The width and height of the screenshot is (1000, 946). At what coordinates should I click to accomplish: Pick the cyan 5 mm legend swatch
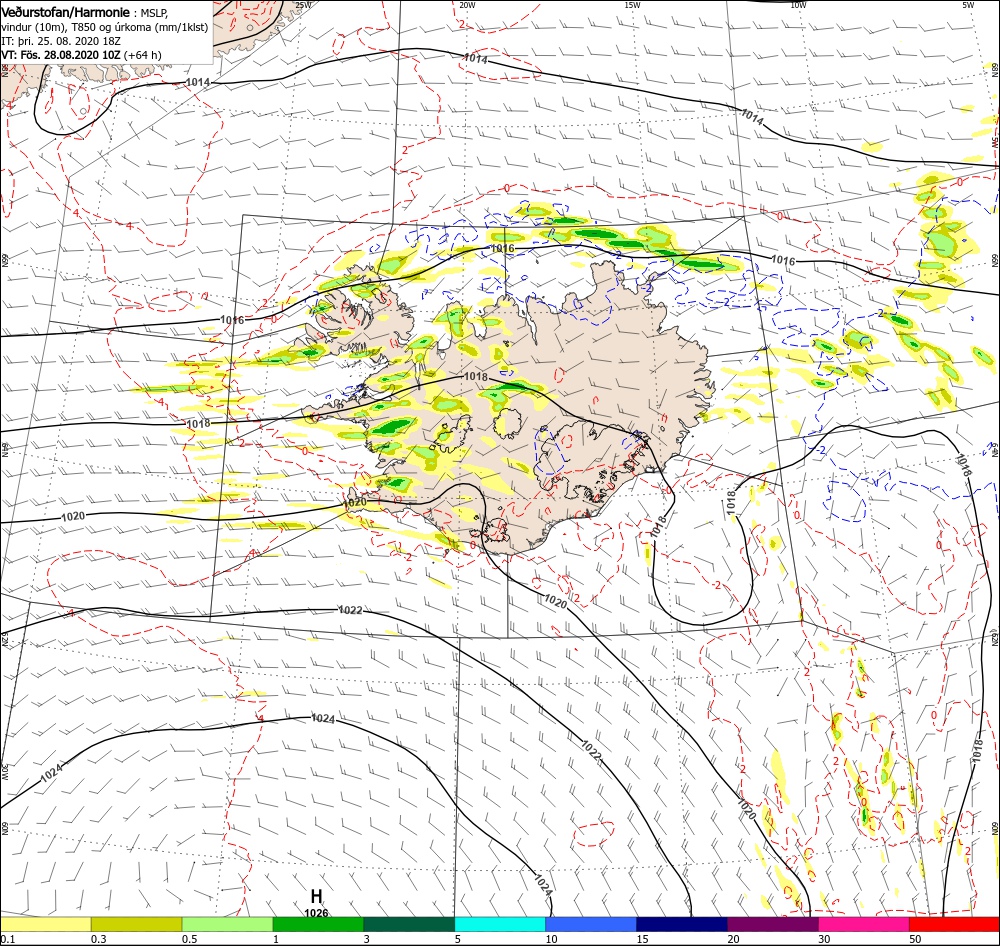[500, 924]
